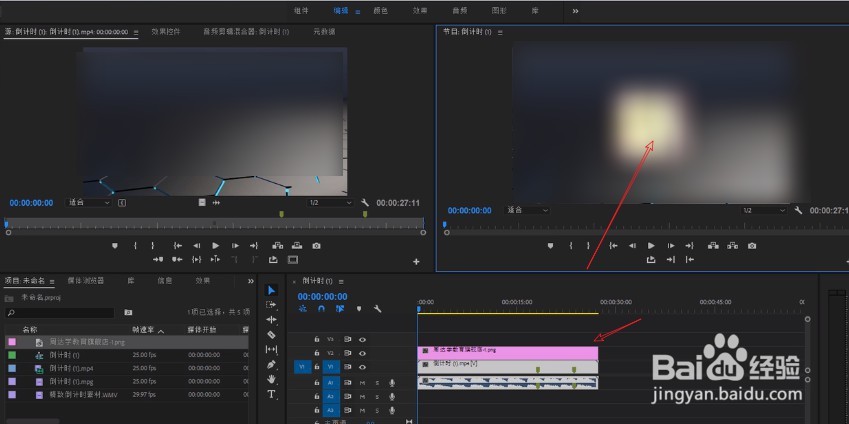Click Export Frame camera in Program monitor
849x424 pixels.
pos(752,246)
